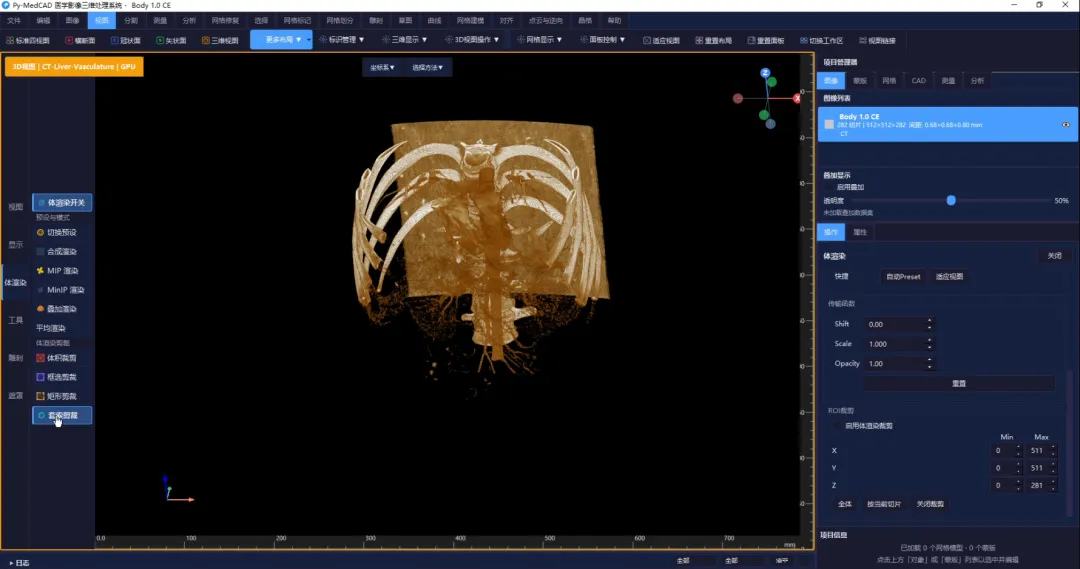Click 重置布局 toolbar item
This screenshot has width=1080, height=569.
tap(714, 41)
